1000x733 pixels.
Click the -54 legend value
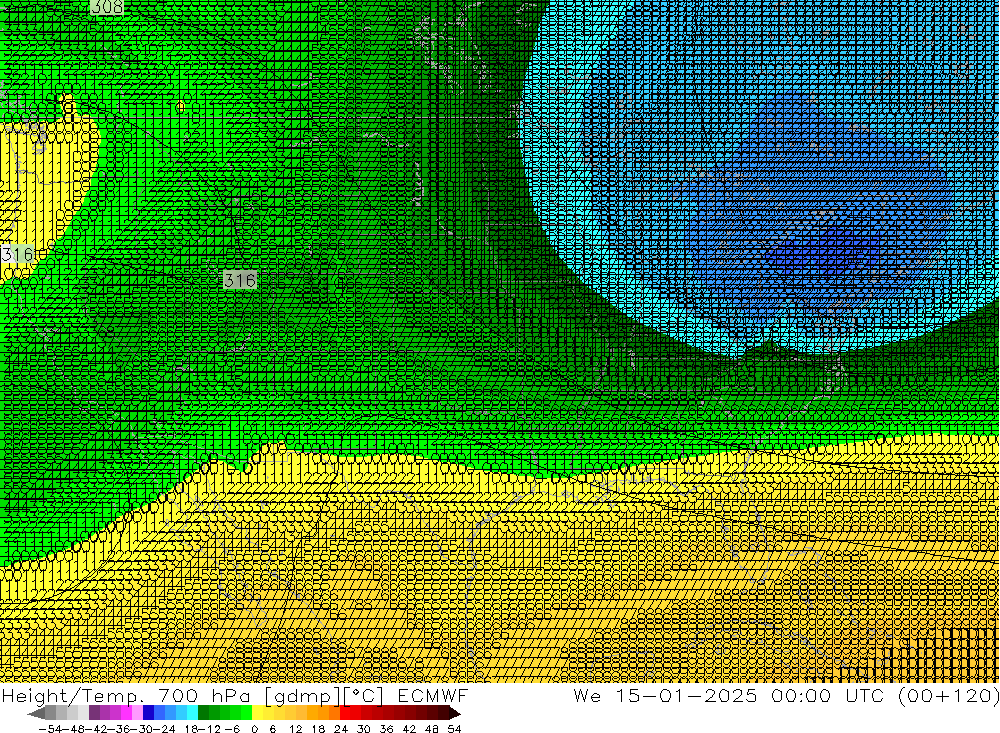tap(50, 729)
